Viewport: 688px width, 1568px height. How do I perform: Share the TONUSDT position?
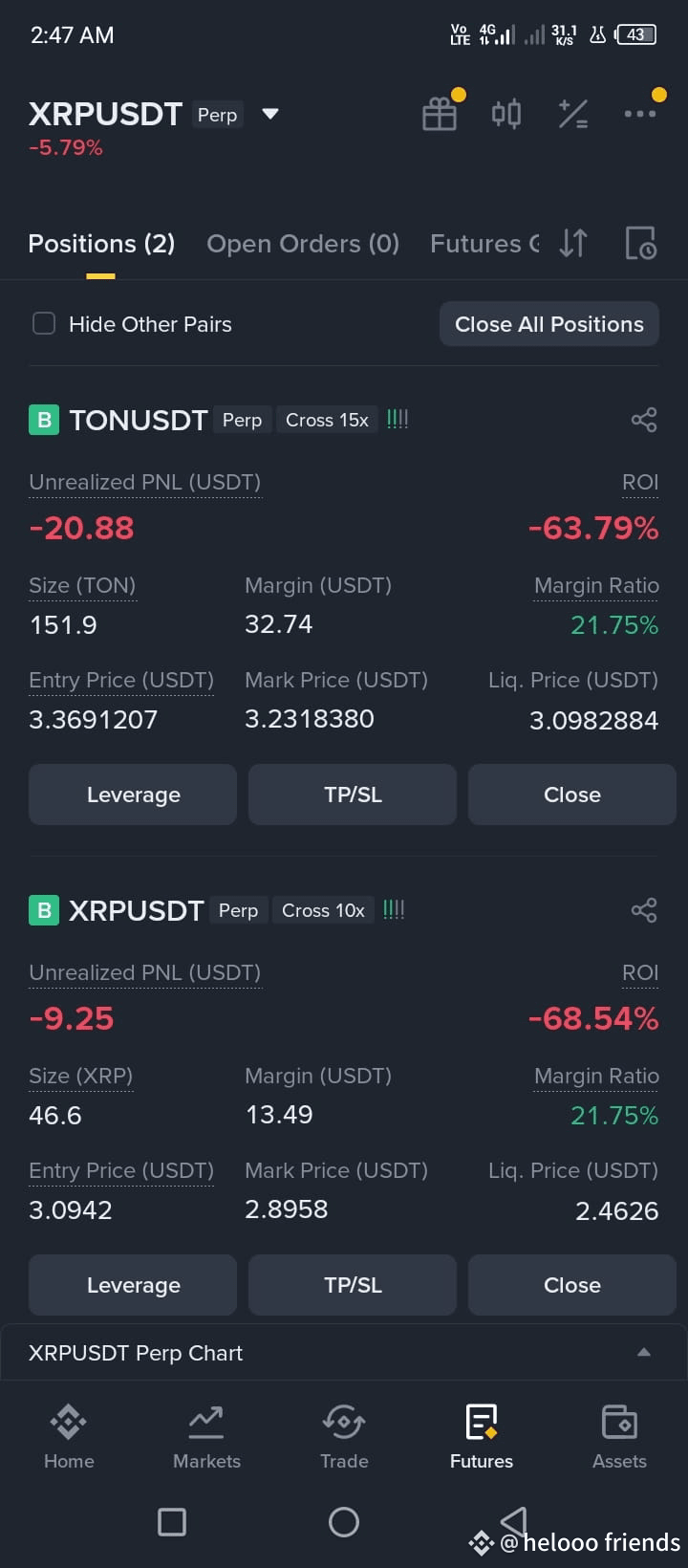pos(644,420)
